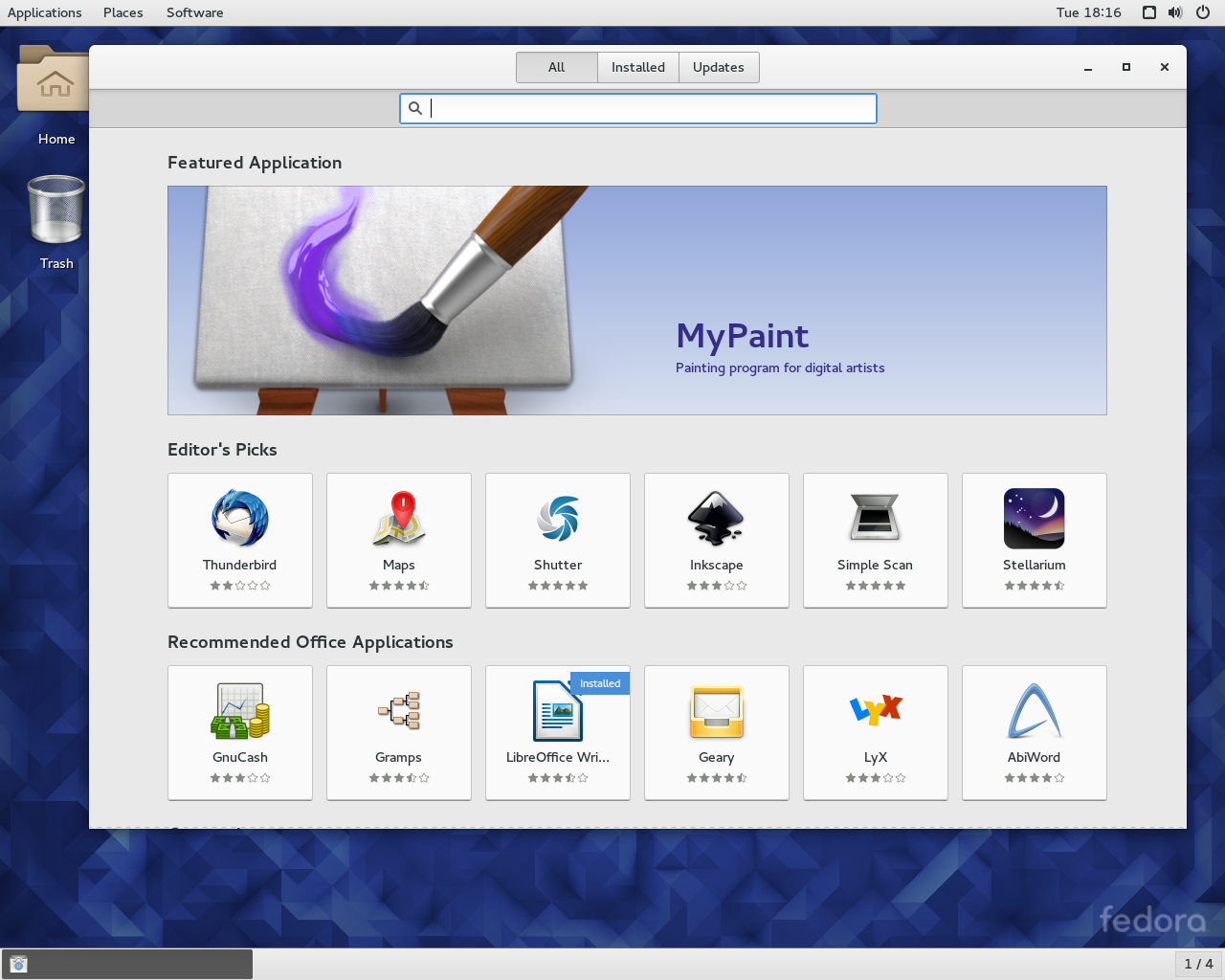Click the Tue 18:16 clock
This screenshot has height=980, width=1225.
pyautogui.click(x=1089, y=12)
